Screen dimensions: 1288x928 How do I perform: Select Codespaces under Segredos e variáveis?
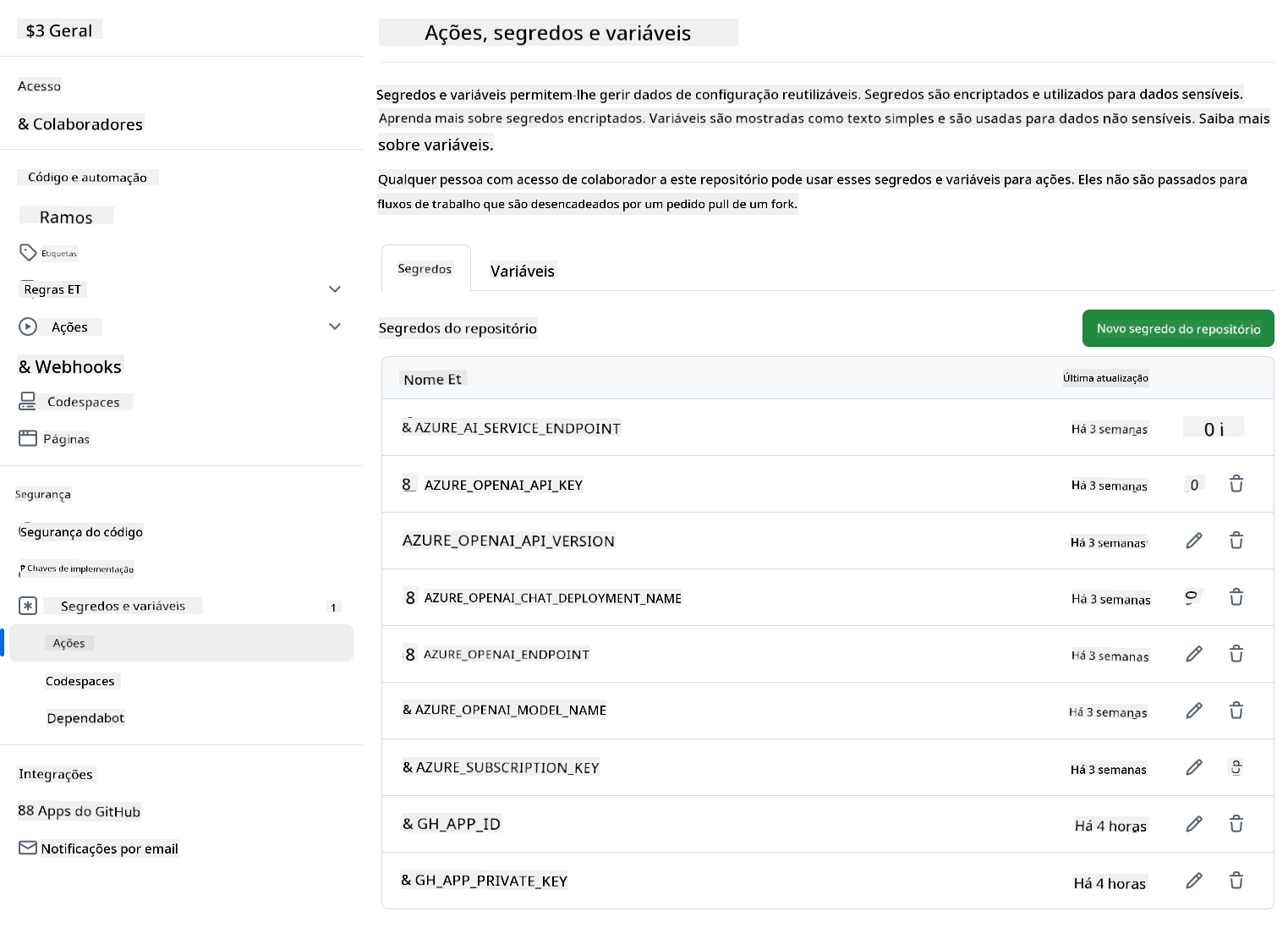click(80, 681)
